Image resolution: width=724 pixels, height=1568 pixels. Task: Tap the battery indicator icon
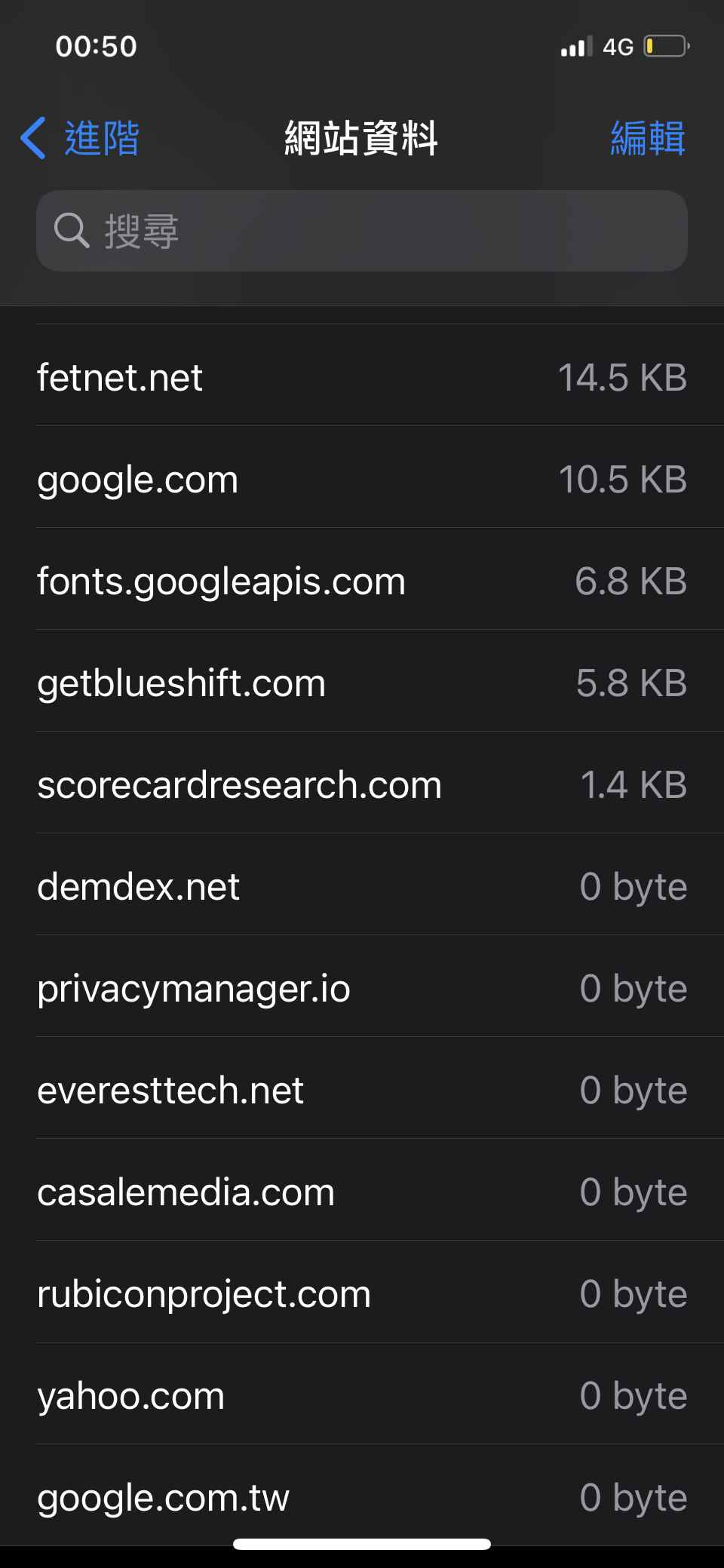[666, 47]
